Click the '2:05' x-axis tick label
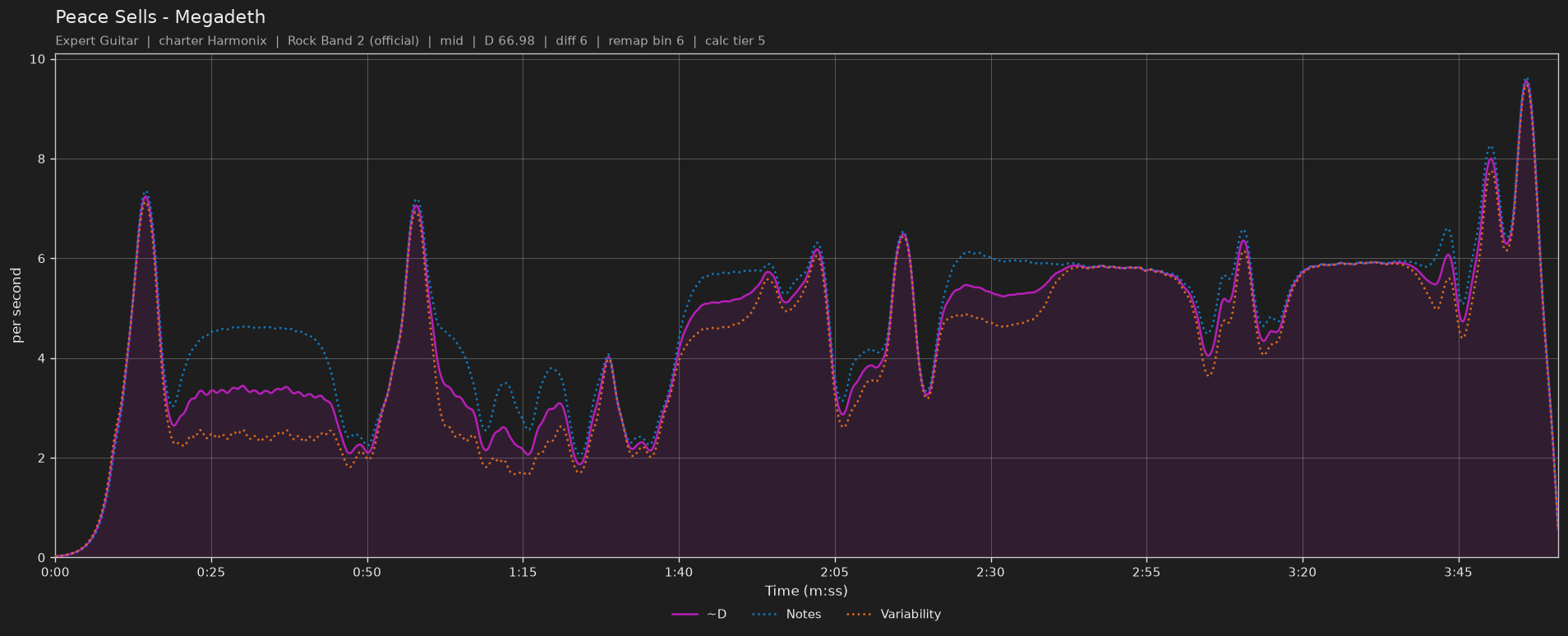The height and width of the screenshot is (636, 1568). point(835,573)
